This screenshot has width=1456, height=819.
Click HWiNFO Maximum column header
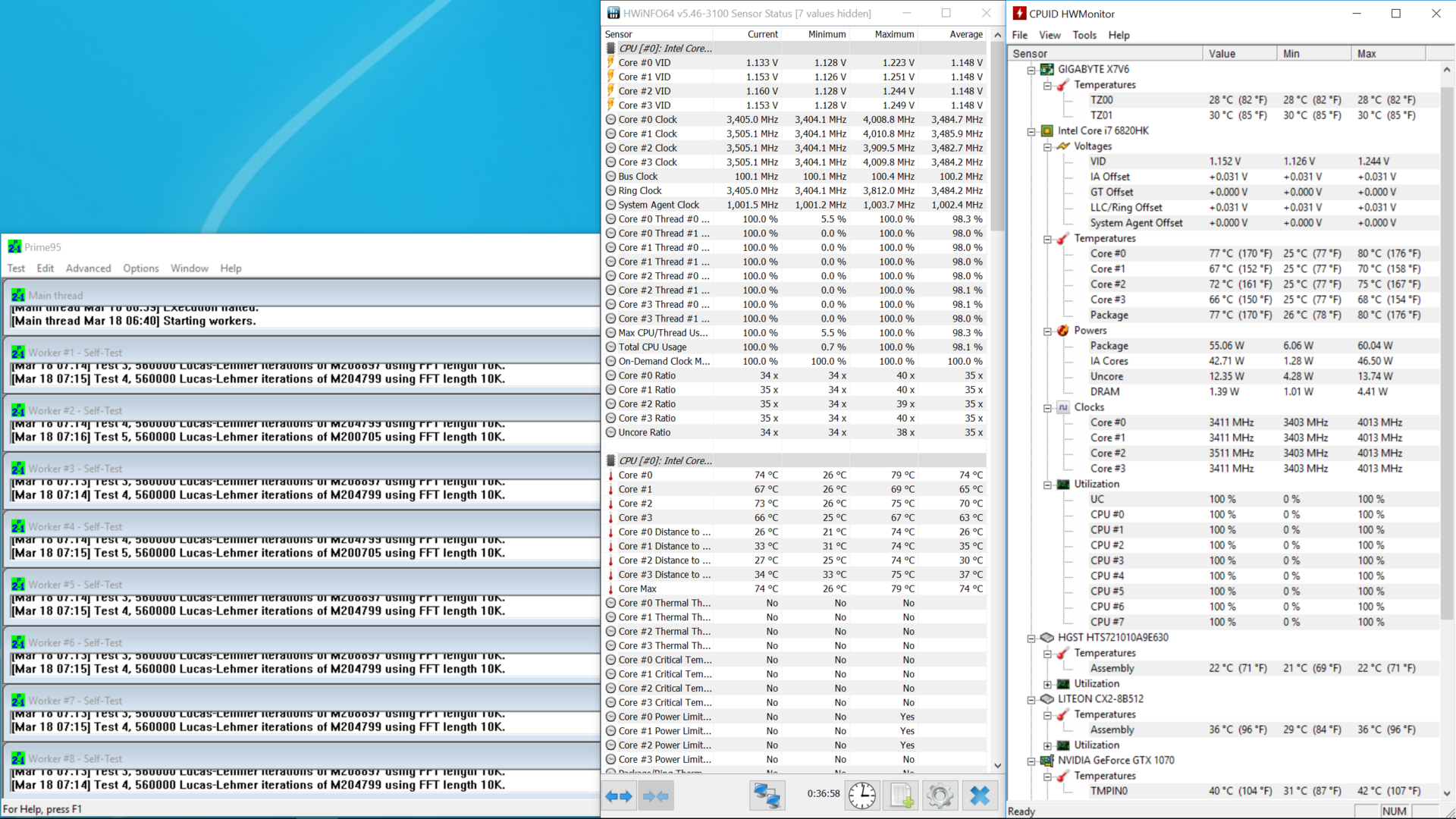[x=883, y=34]
